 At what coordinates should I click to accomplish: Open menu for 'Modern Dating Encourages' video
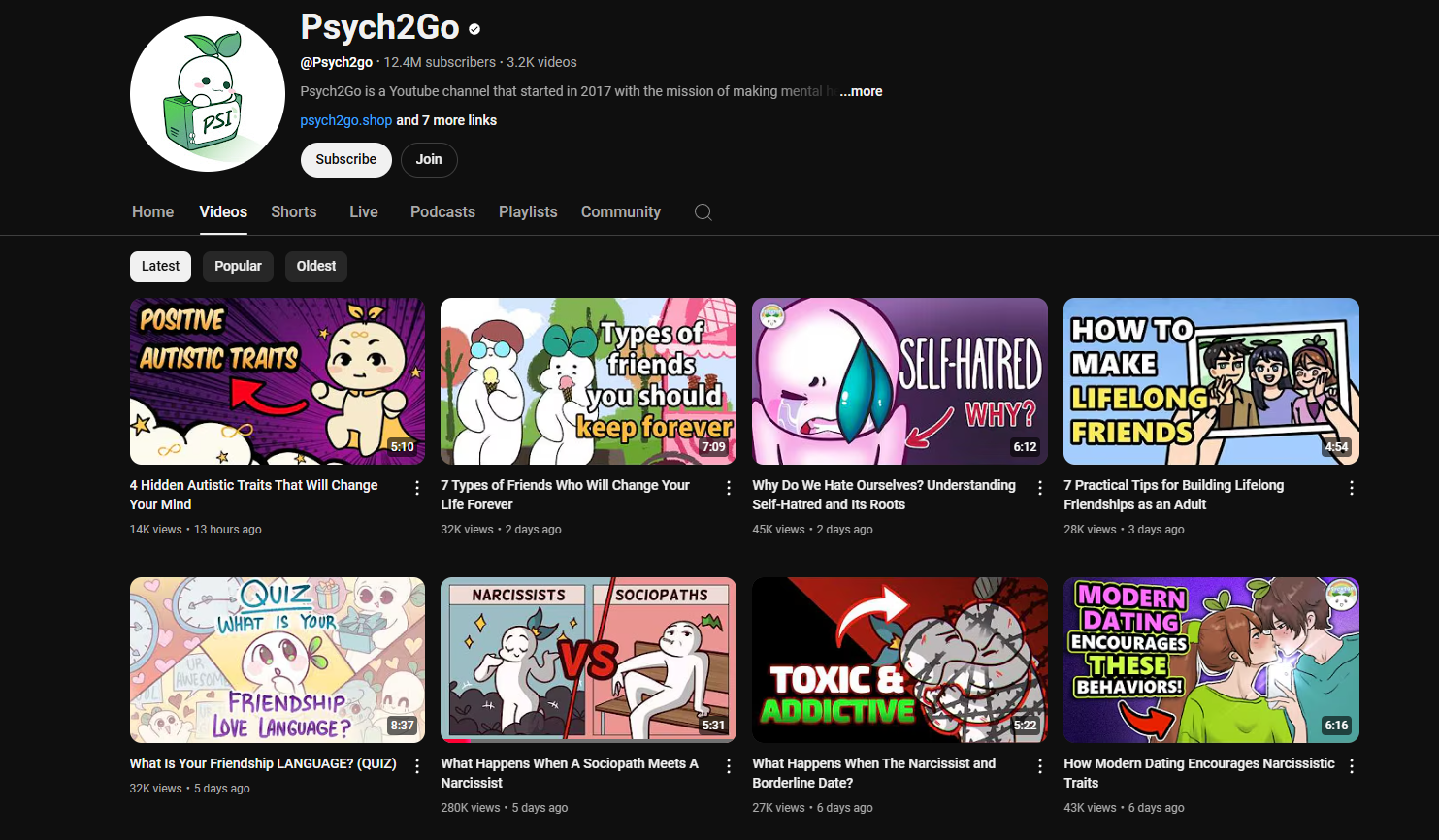1352,766
